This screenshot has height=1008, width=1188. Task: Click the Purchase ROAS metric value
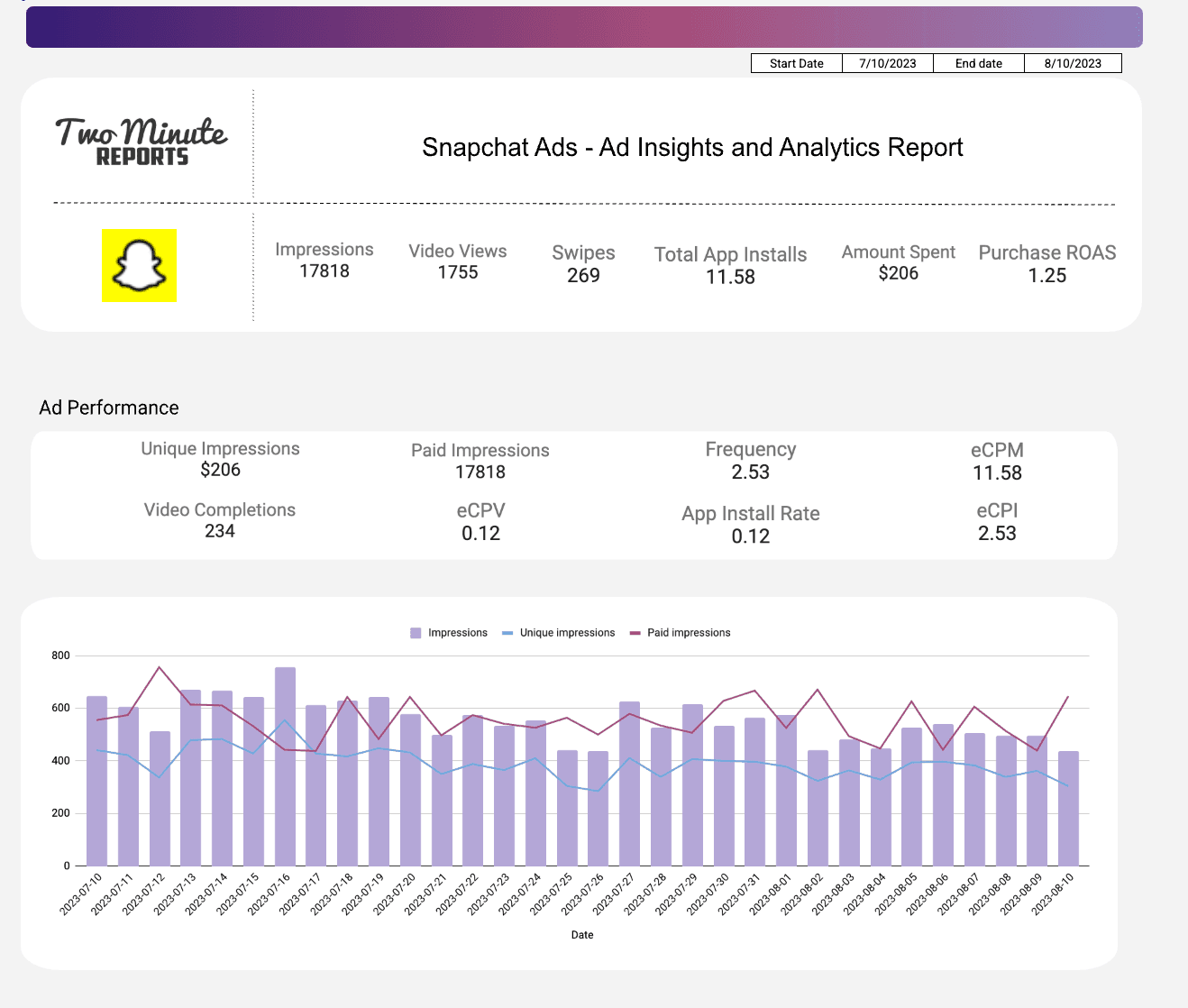[1046, 276]
